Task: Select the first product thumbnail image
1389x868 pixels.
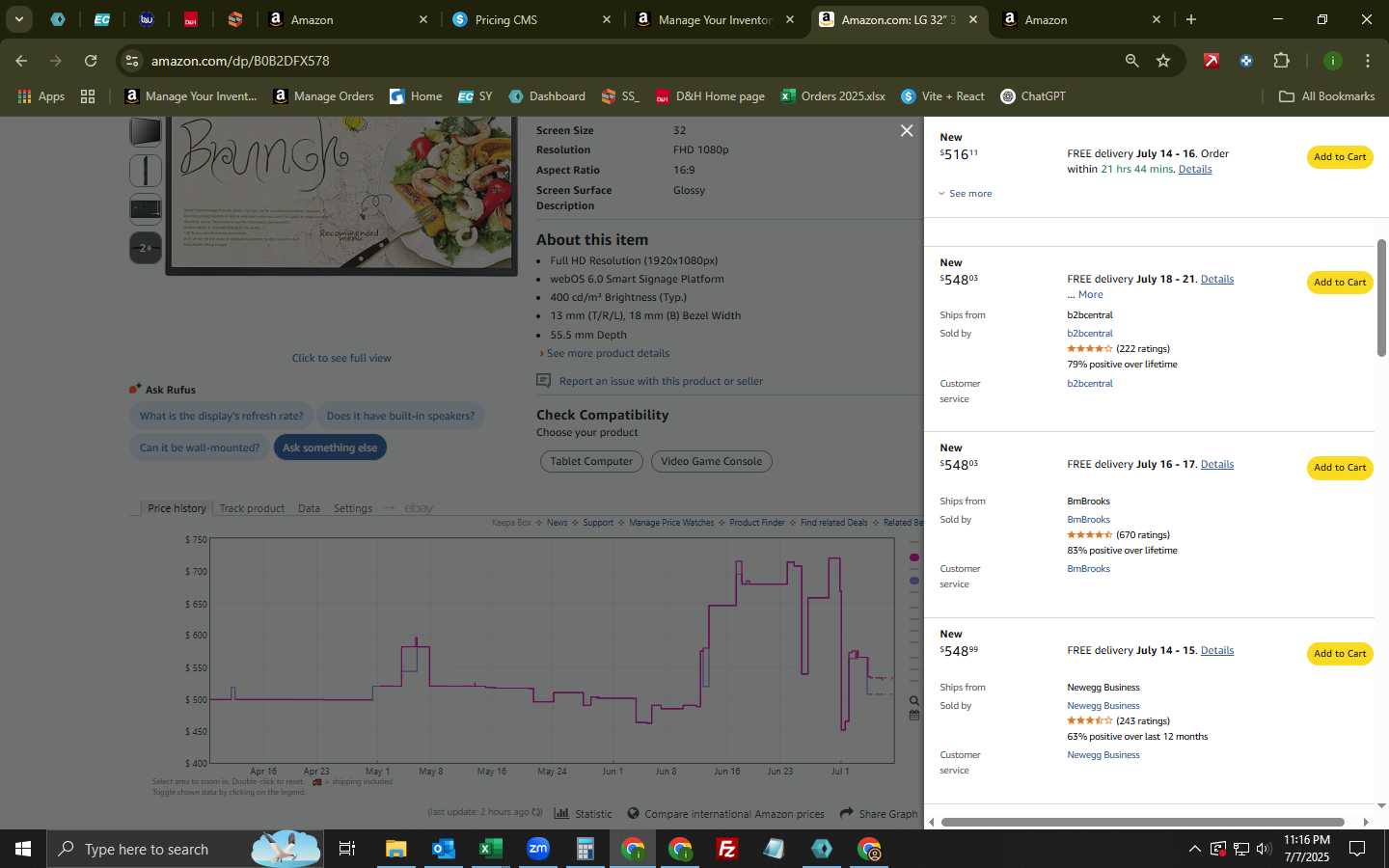Action: coord(146,131)
